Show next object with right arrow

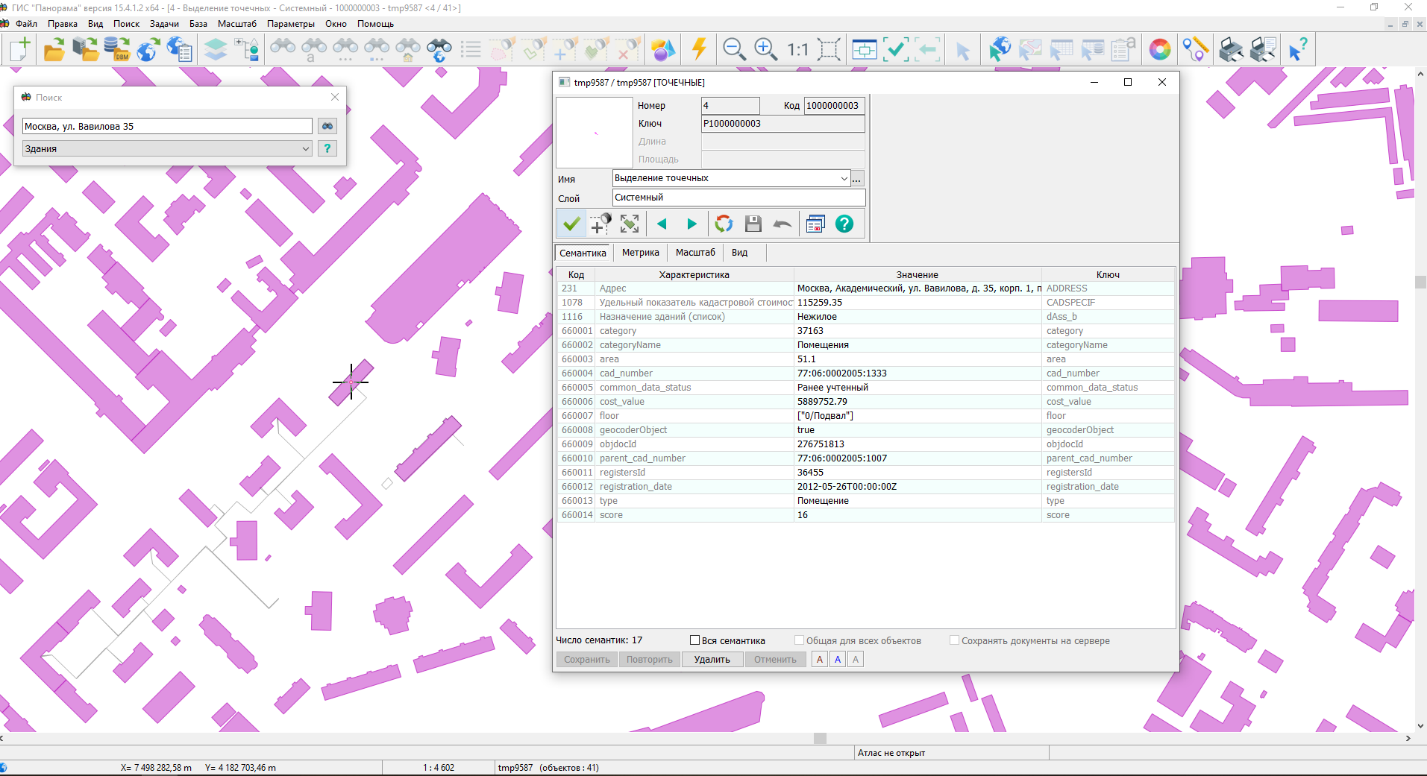pyautogui.click(x=691, y=224)
